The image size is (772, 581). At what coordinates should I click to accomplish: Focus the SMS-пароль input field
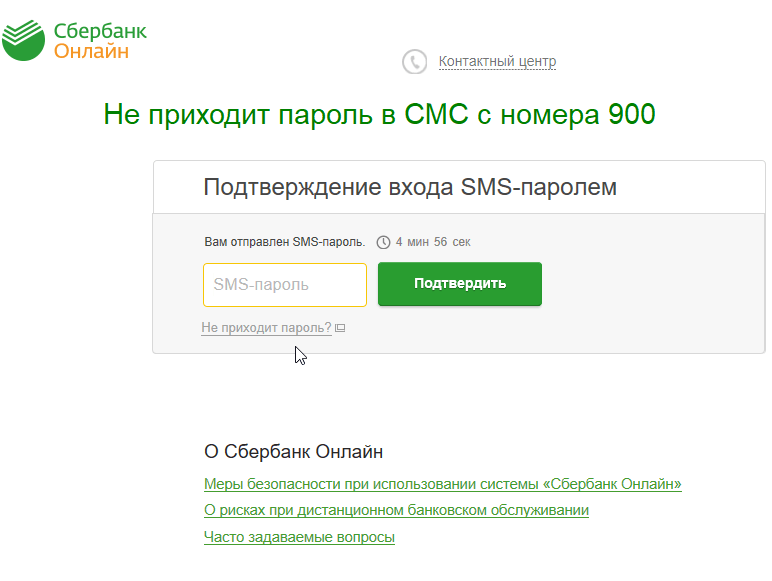pos(284,284)
